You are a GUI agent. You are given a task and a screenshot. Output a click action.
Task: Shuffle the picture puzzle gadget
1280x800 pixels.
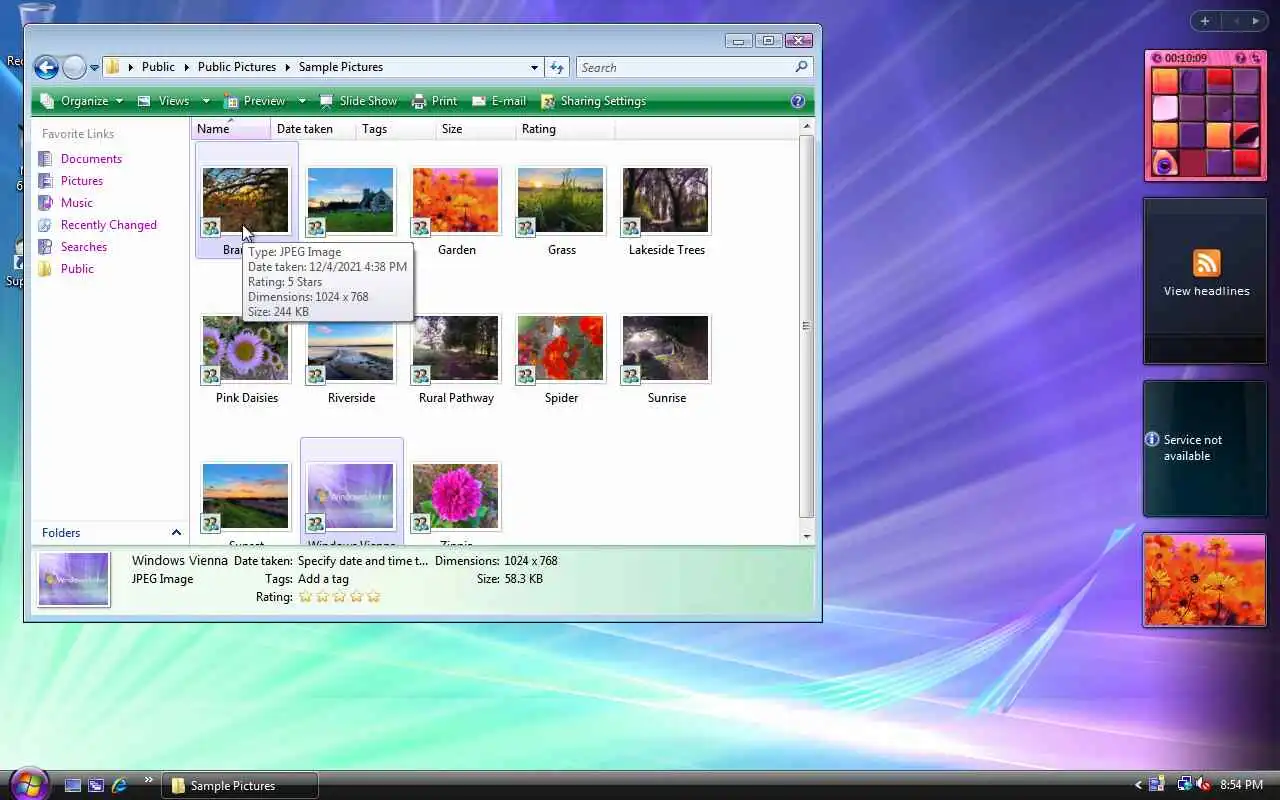(1256, 58)
